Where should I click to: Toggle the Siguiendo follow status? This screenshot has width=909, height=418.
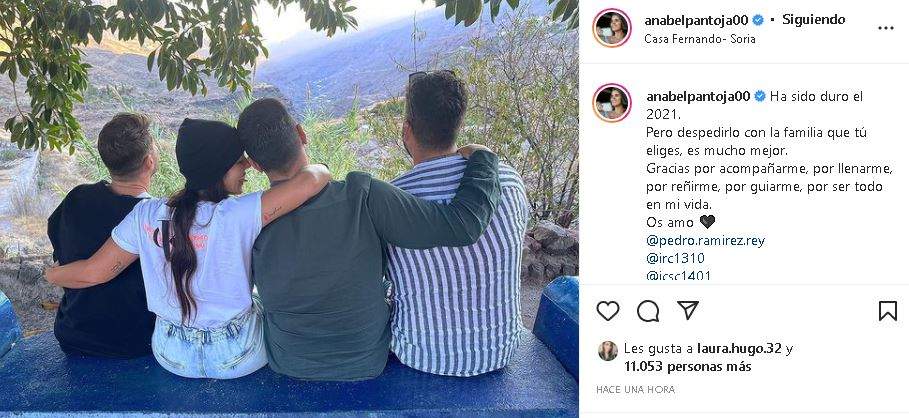(x=813, y=20)
